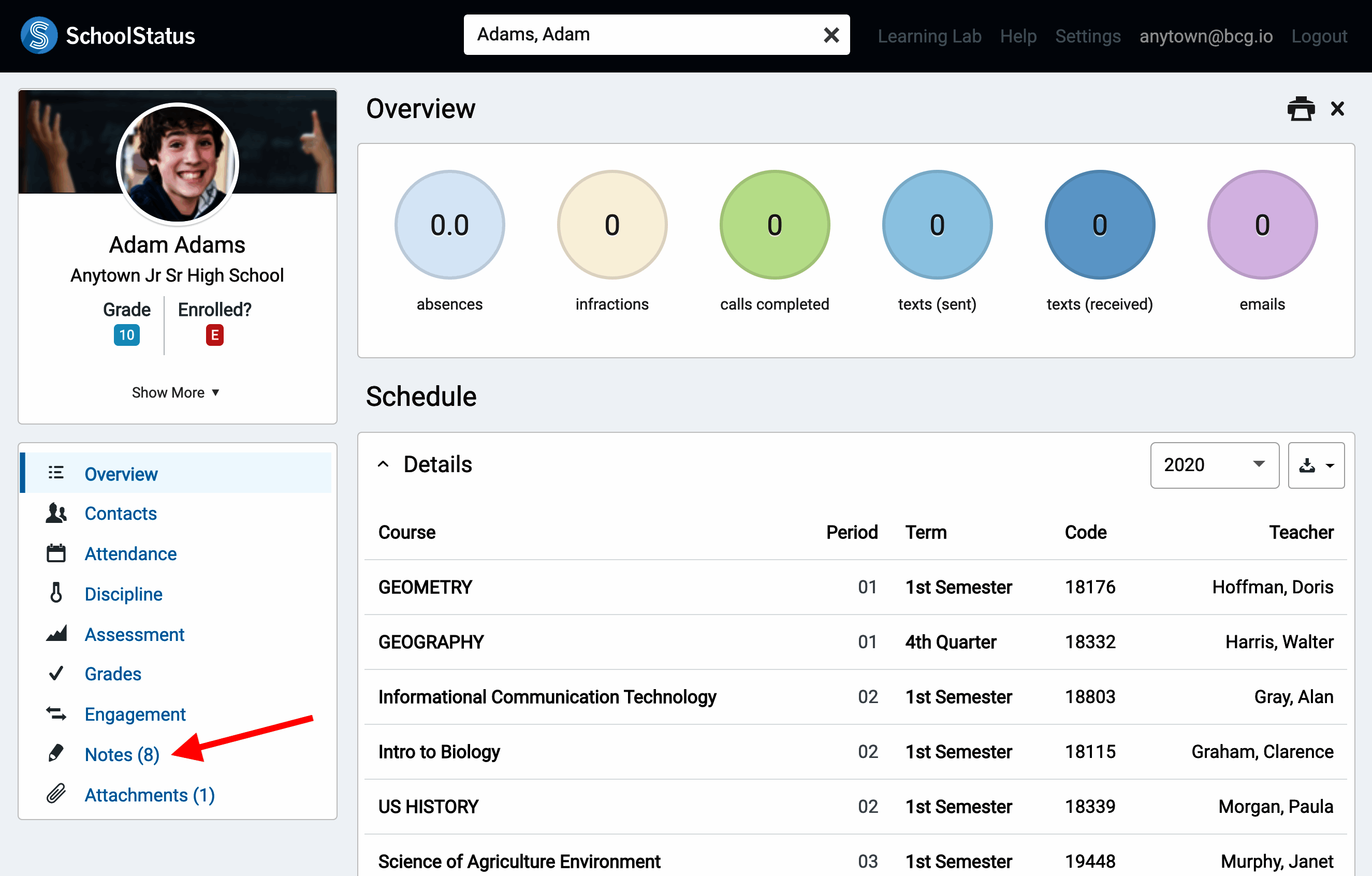Open the Grades sidebar section
The image size is (1372, 876).
tap(113, 674)
